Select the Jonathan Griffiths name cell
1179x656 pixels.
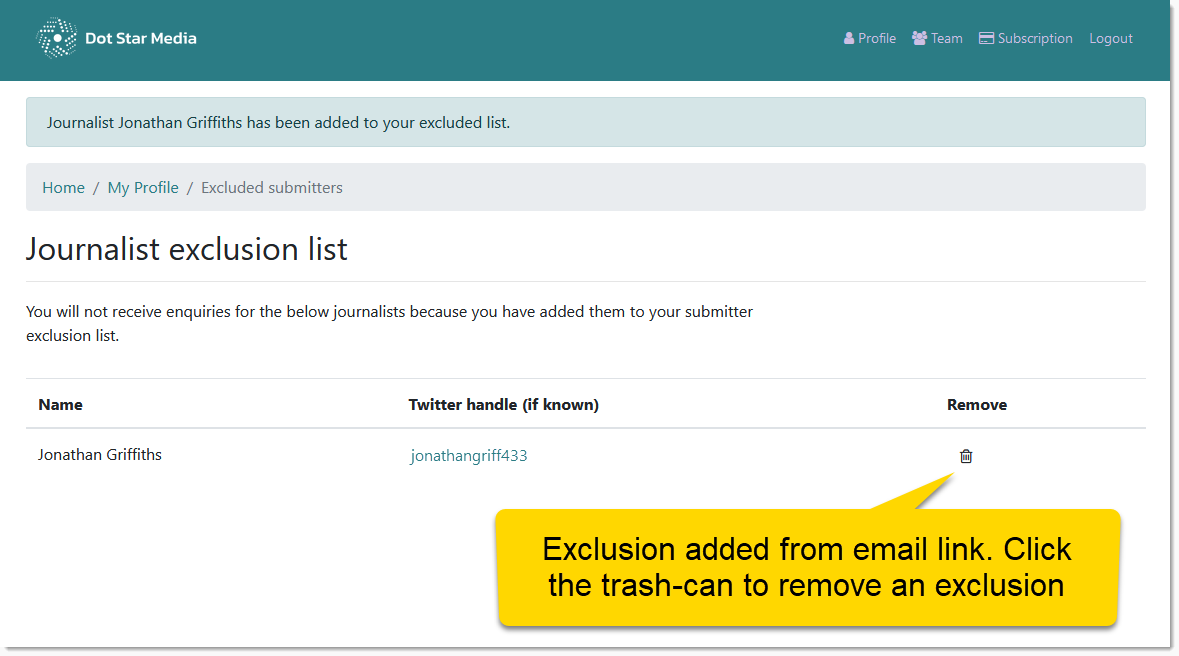click(x=100, y=455)
